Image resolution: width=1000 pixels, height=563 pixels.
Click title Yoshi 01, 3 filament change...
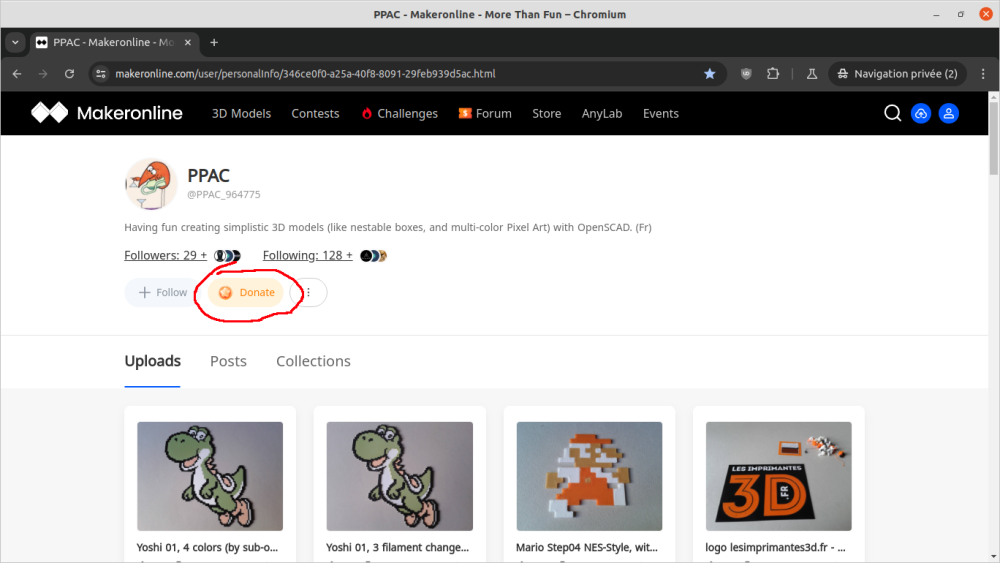[x=397, y=547]
